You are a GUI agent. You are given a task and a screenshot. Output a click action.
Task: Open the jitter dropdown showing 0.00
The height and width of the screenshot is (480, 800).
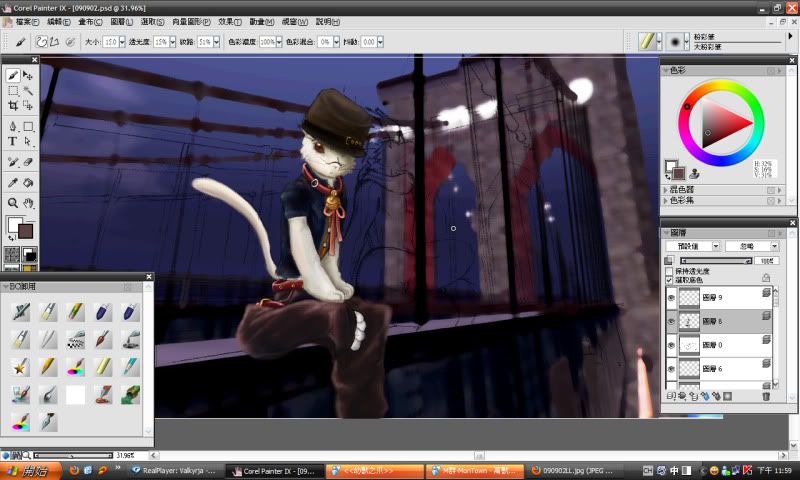(381, 42)
